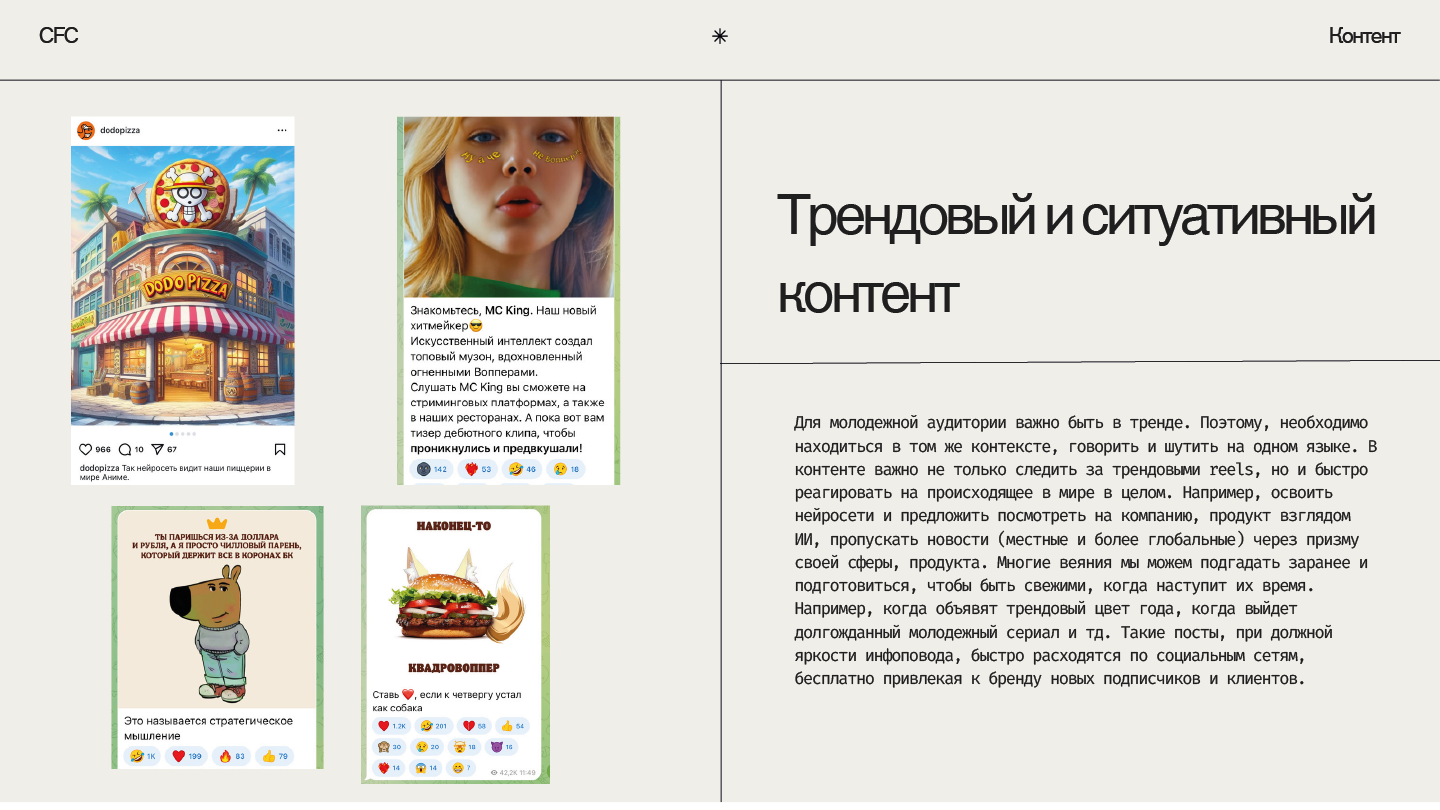Viewport: 1440px width, 810px height.
Task: Open the three-dot menu on dodopizza post
Action: pyautogui.click(x=282, y=130)
